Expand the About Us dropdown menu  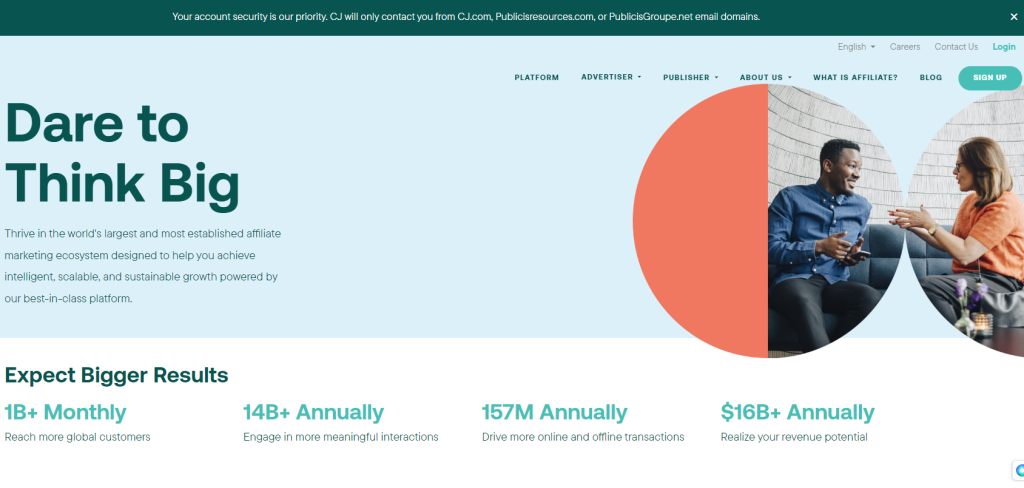pos(765,78)
